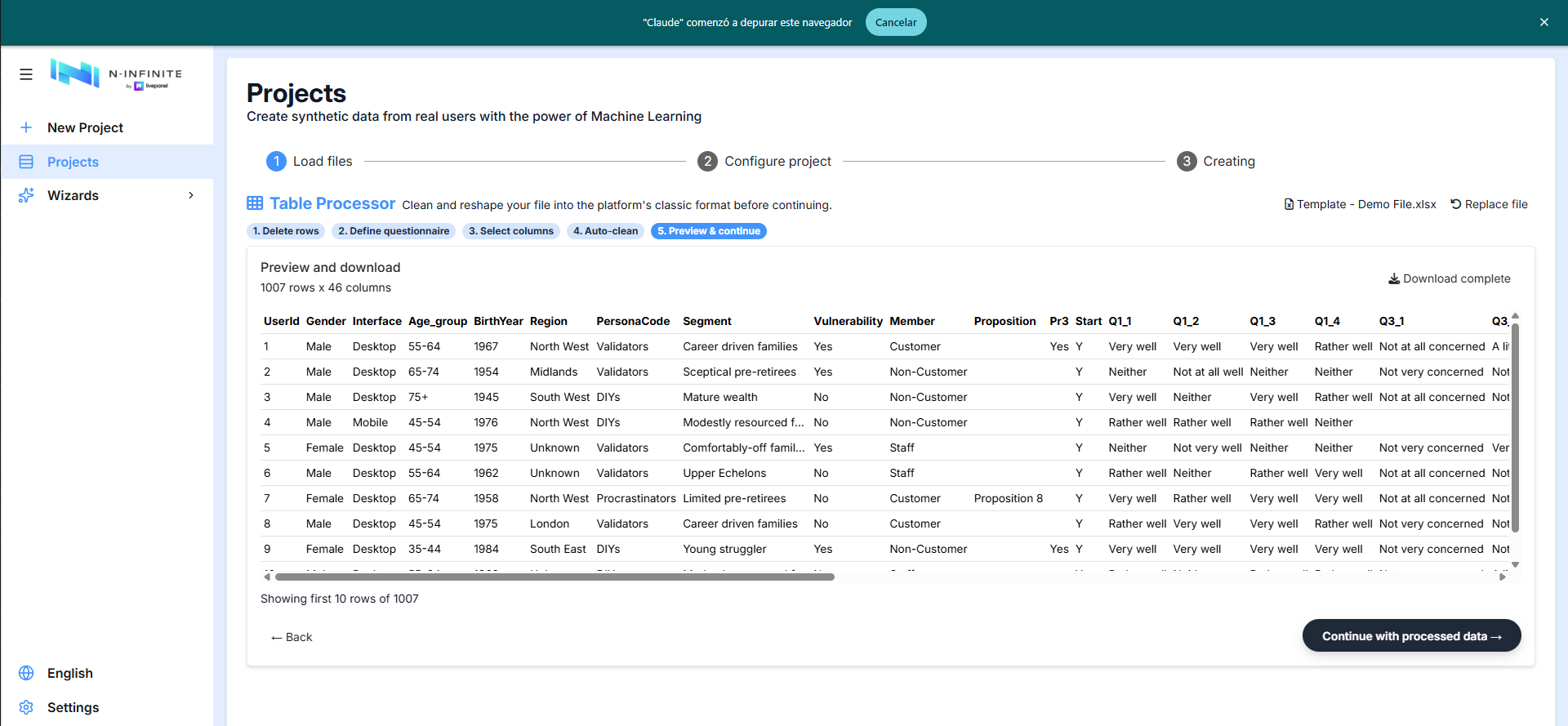The width and height of the screenshot is (1568, 726).
Task: Click step 2 Configure project circle
Action: point(707,162)
